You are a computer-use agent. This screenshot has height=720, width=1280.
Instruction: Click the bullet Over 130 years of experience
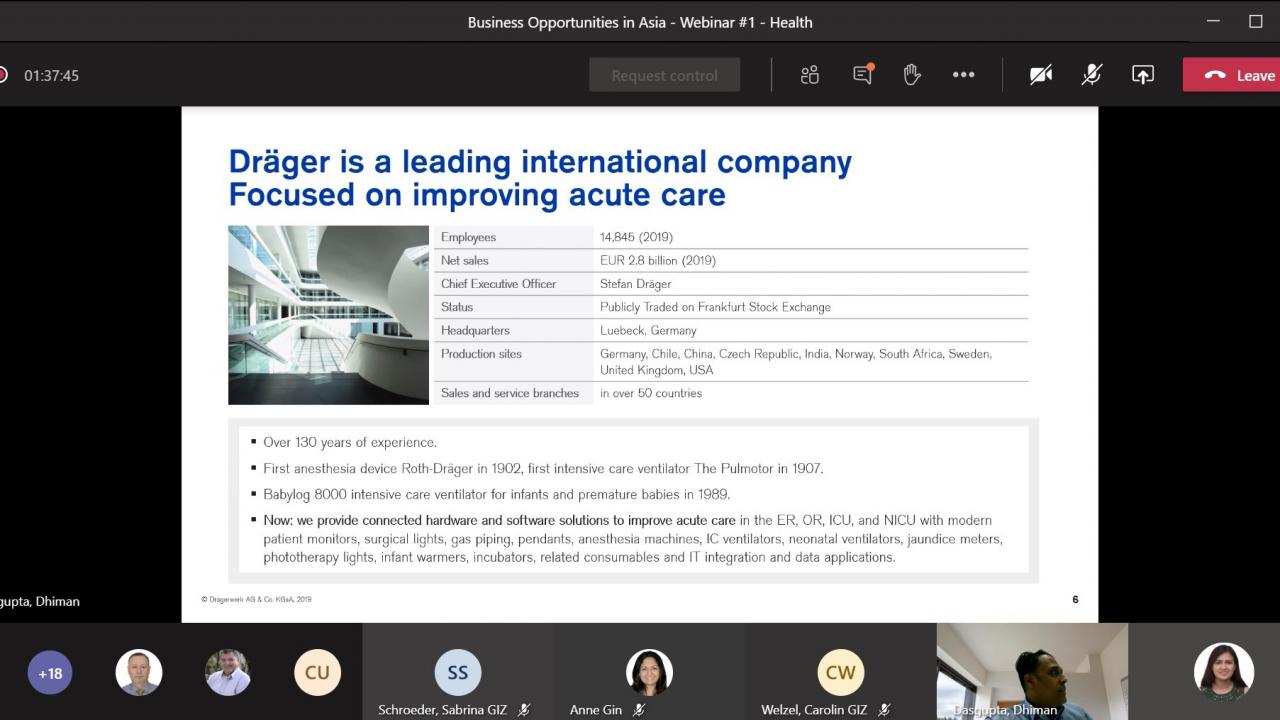pos(350,442)
